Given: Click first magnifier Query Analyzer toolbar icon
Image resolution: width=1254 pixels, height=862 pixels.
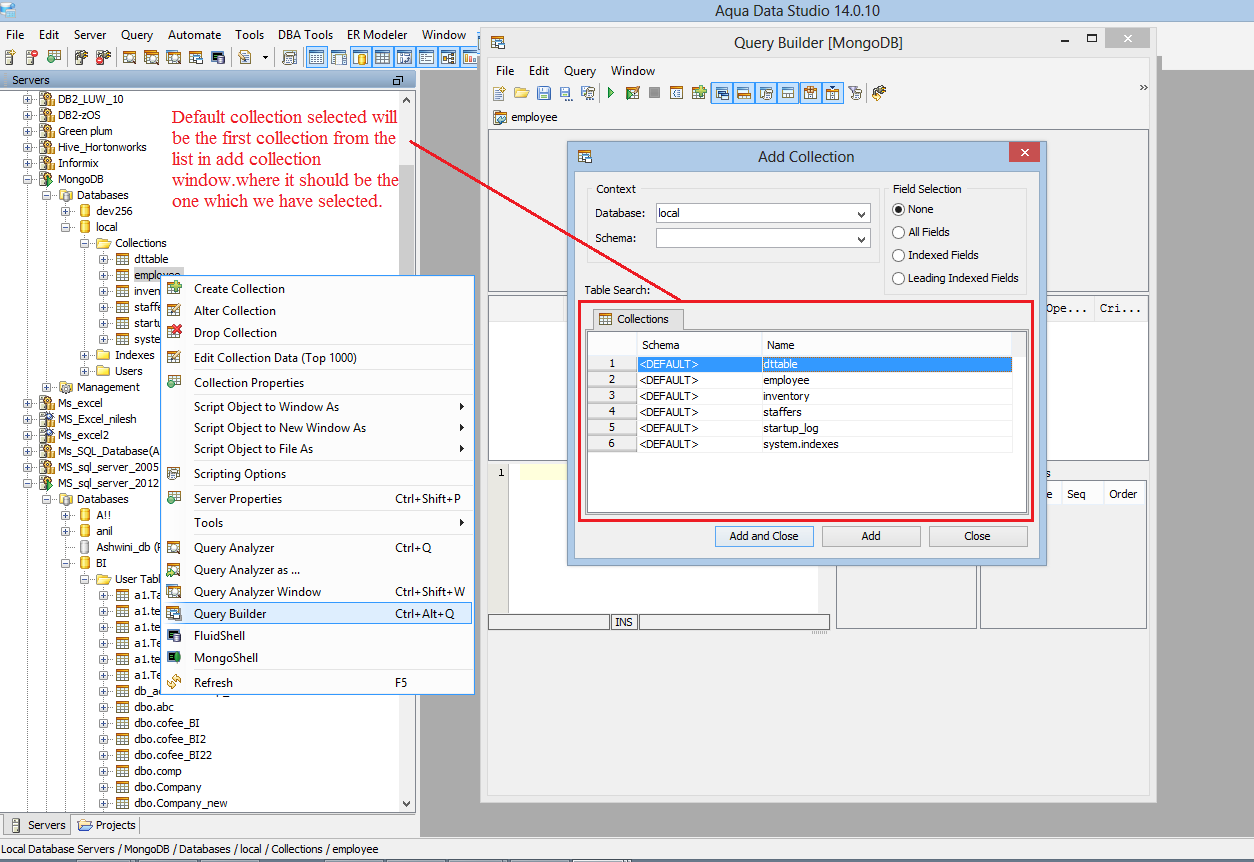Looking at the screenshot, I should (x=129, y=57).
